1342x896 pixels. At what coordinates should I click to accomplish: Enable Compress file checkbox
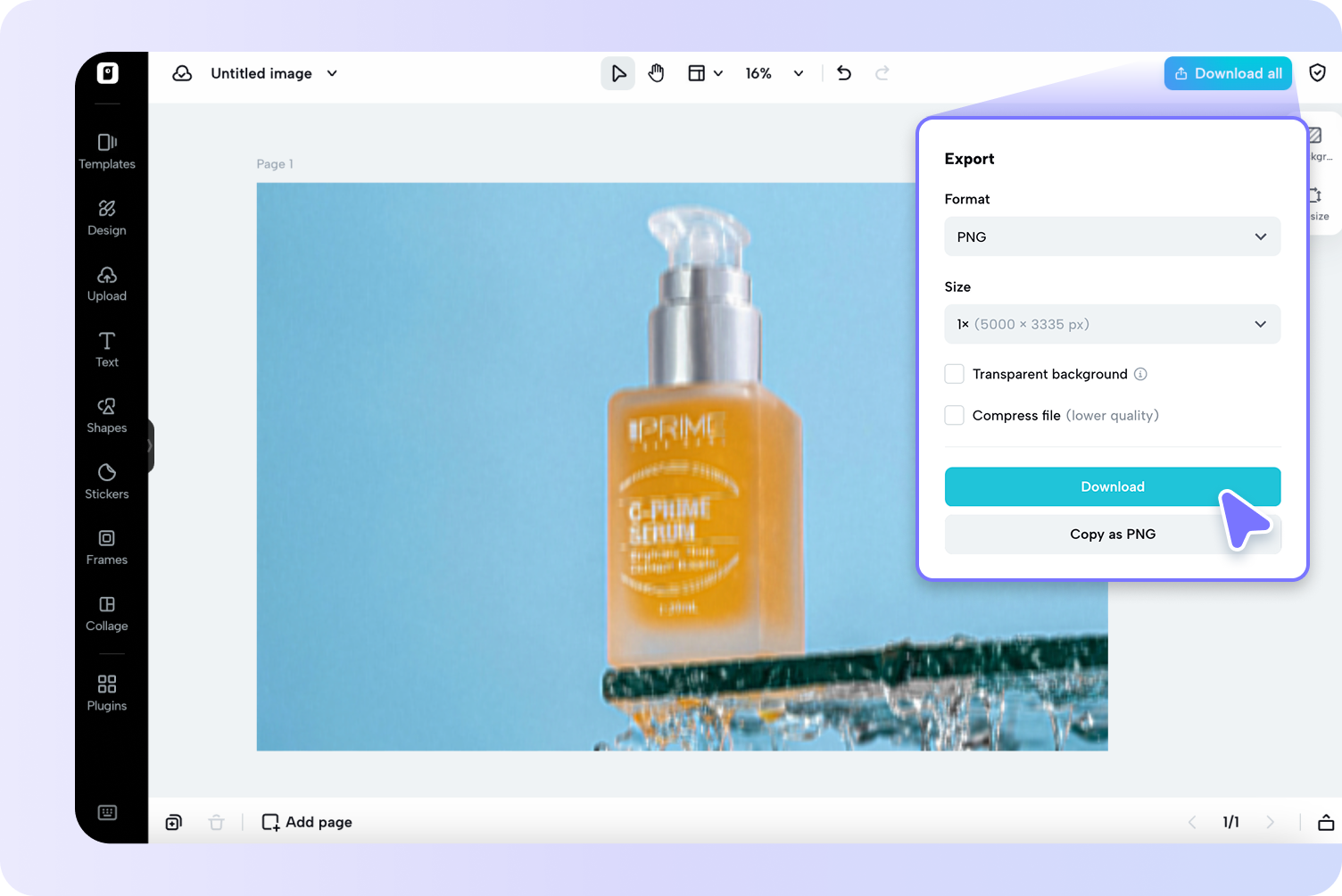[954, 415]
